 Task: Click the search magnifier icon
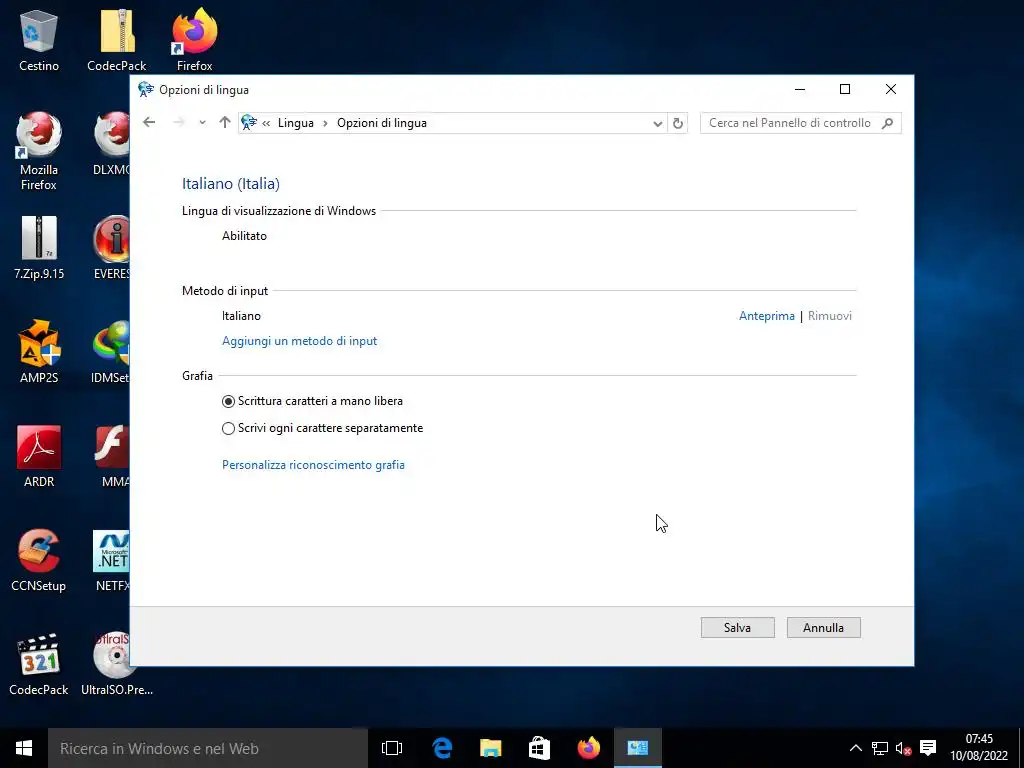[887, 123]
